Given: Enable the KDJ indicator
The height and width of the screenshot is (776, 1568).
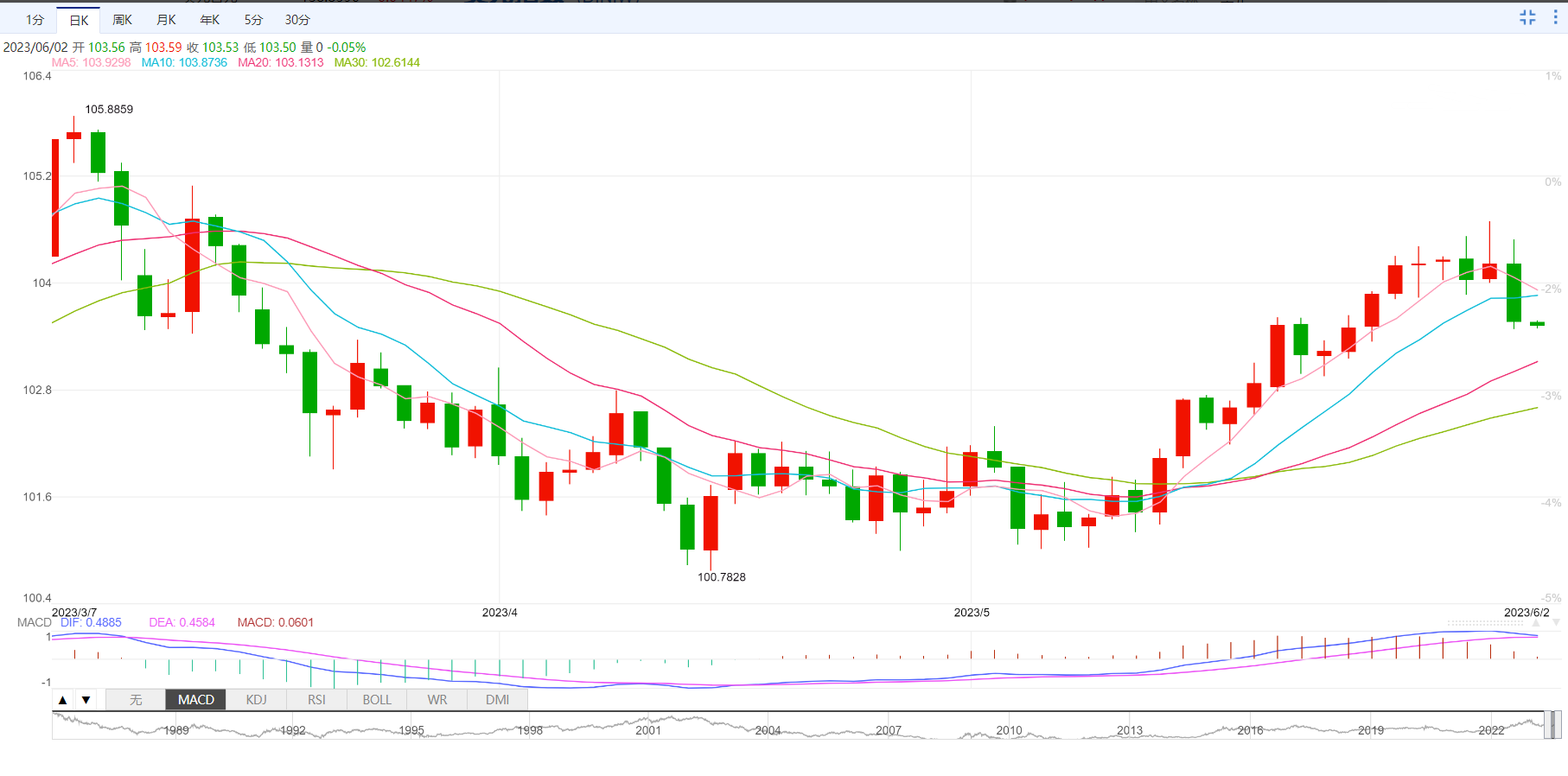Looking at the screenshot, I should [256, 700].
